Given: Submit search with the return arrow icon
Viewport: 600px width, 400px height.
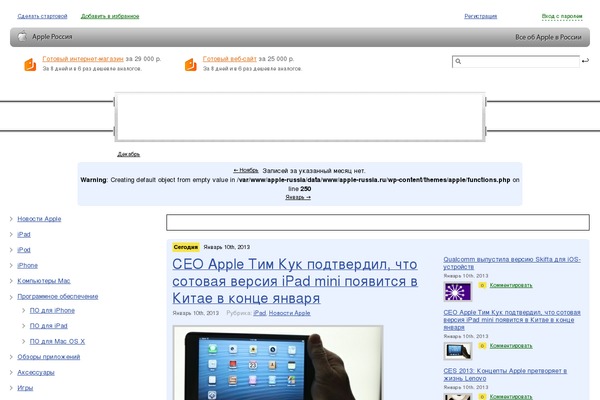Looking at the screenshot, I should point(585,60).
